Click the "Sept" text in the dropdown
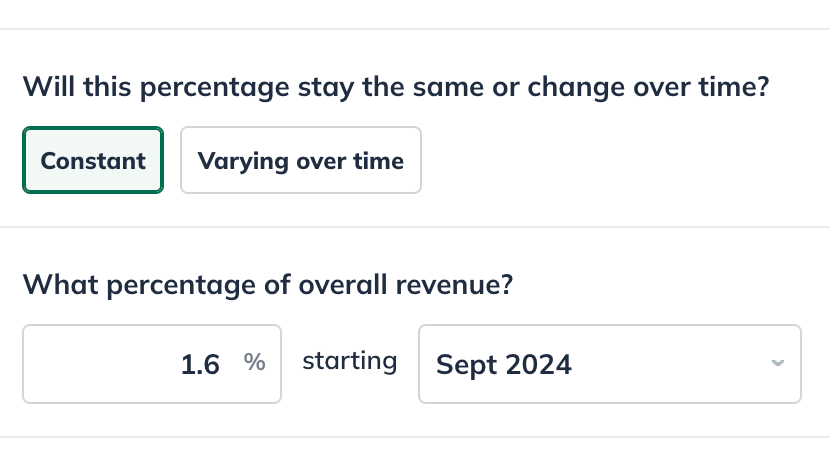The height and width of the screenshot is (454, 830). (467, 364)
